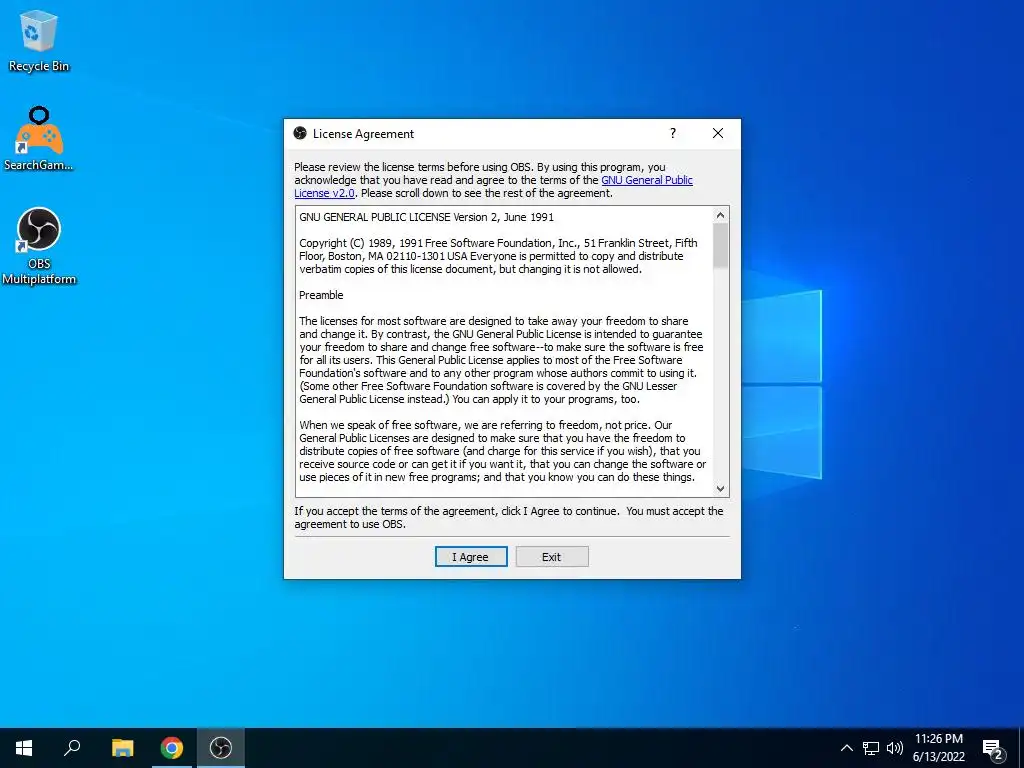Screen dimensions: 1024x768
Task: Open File Explorer from taskbar
Action: point(122,748)
